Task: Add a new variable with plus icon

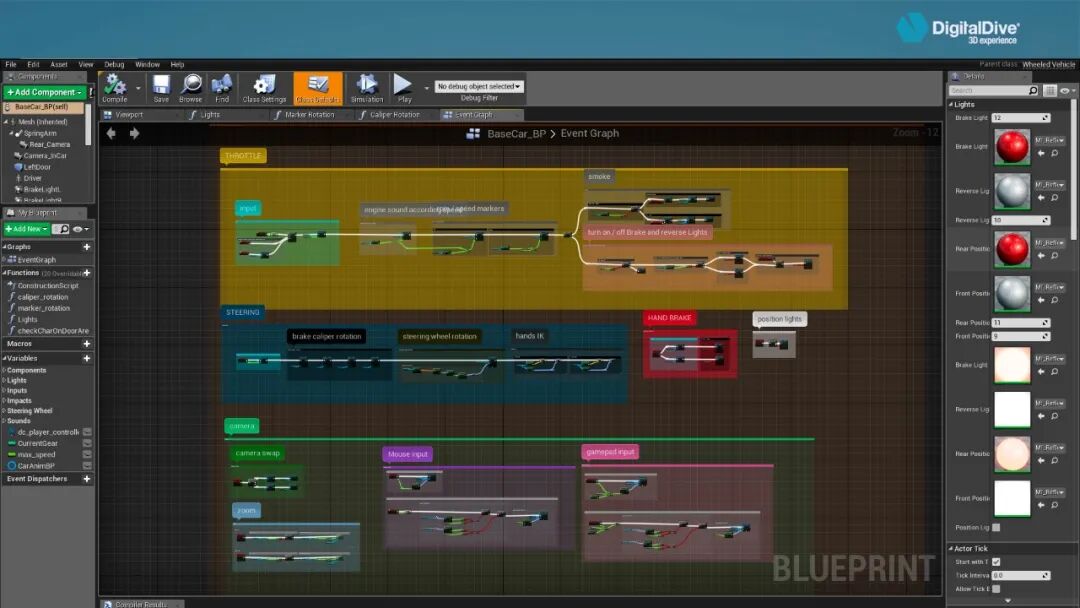Action: click(87, 358)
